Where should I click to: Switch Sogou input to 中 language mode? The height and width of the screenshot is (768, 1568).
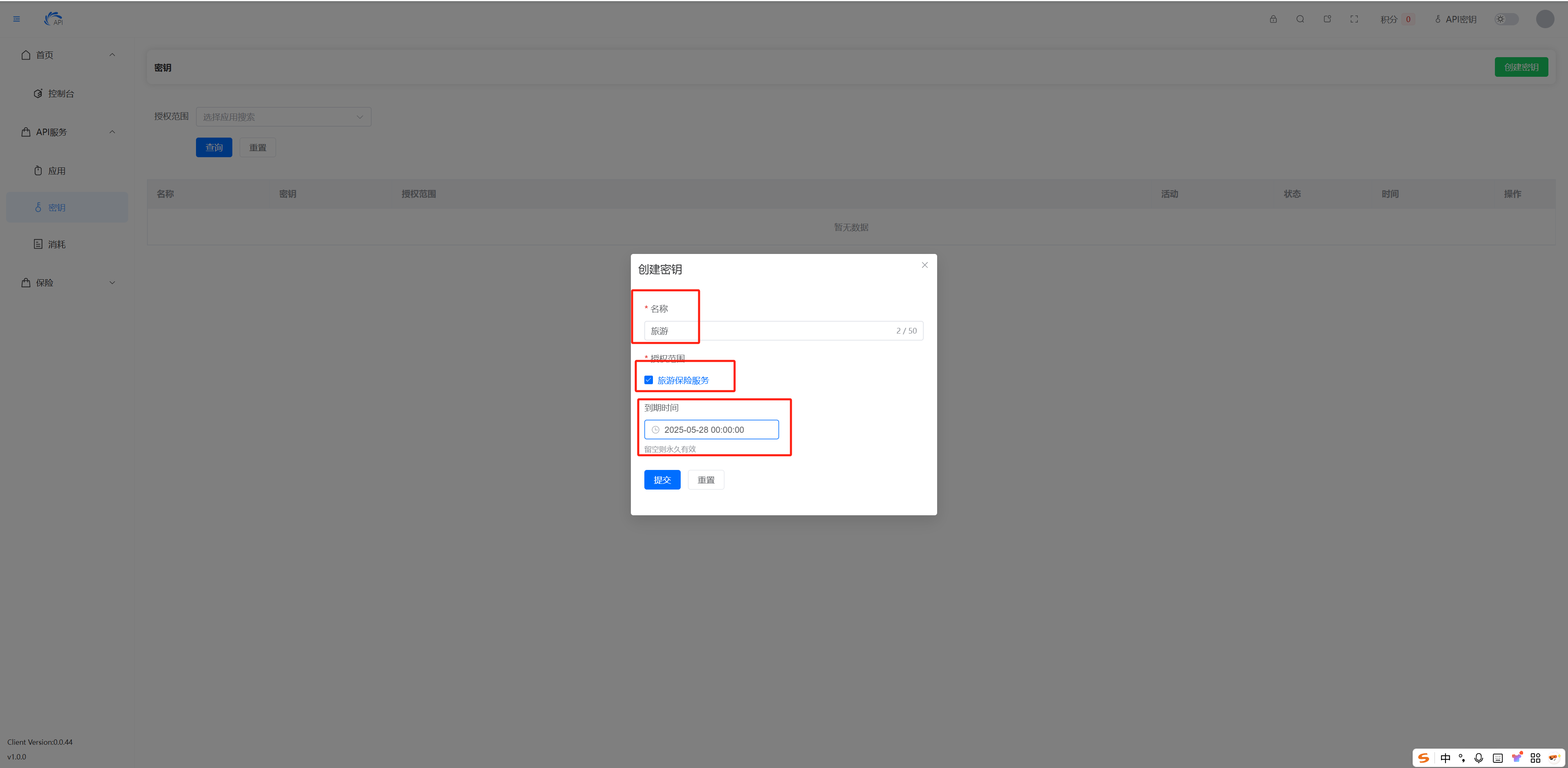click(1445, 758)
